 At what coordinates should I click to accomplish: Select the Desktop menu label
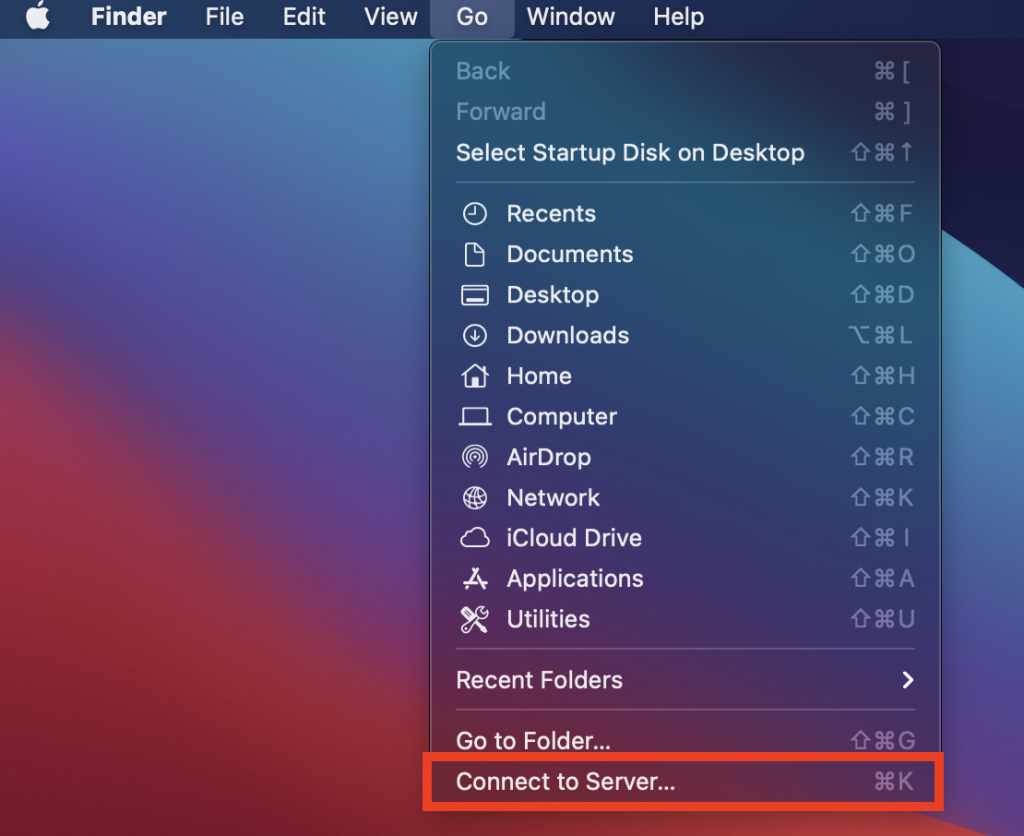pyautogui.click(x=552, y=295)
